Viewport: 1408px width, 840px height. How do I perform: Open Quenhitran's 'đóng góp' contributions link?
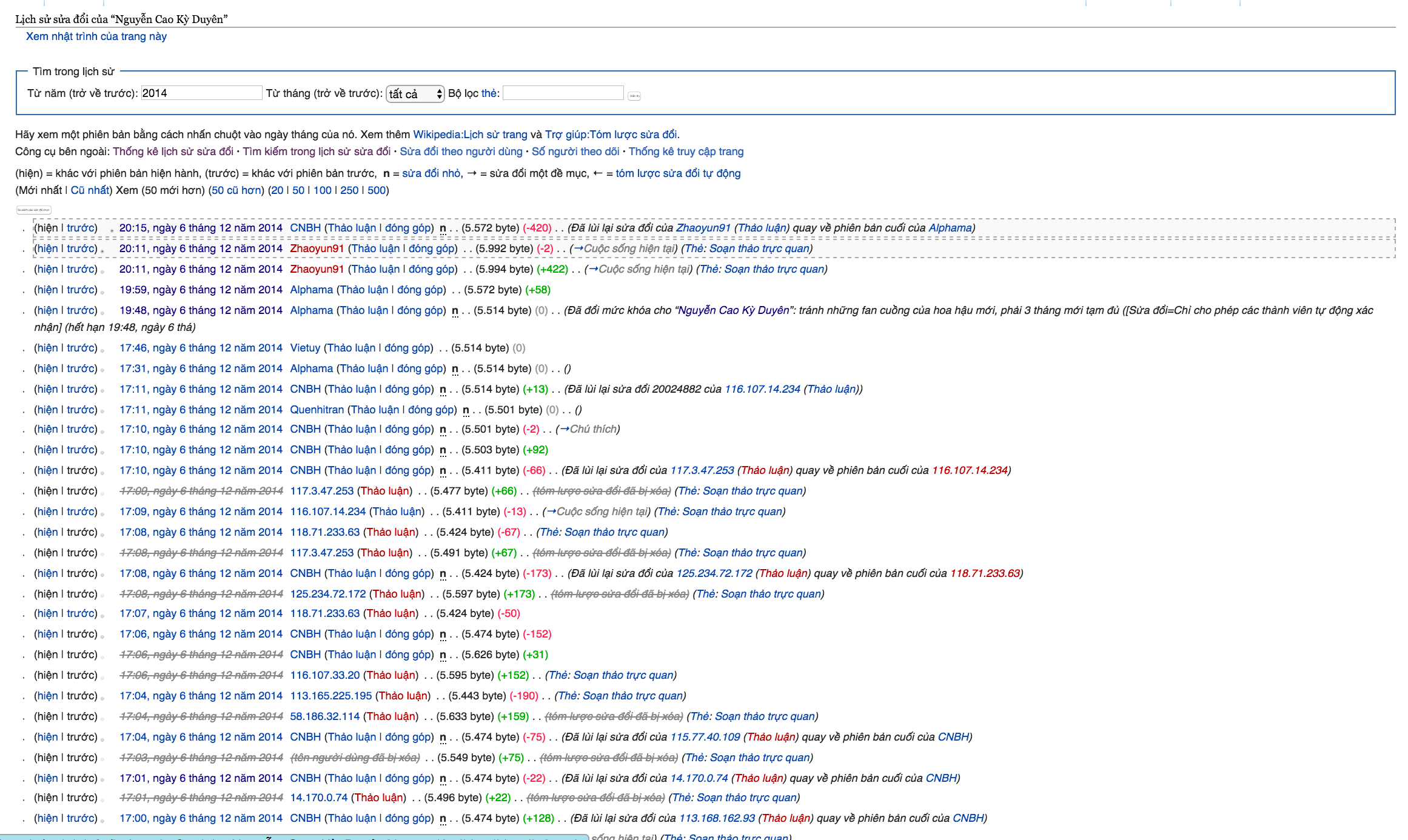click(x=431, y=410)
